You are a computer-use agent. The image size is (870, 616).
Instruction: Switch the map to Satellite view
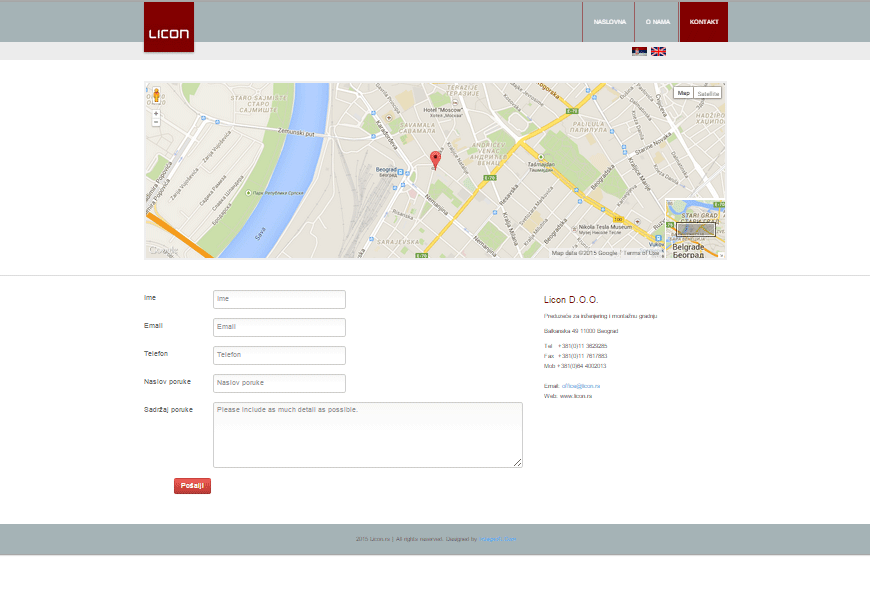[x=708, y=93]
